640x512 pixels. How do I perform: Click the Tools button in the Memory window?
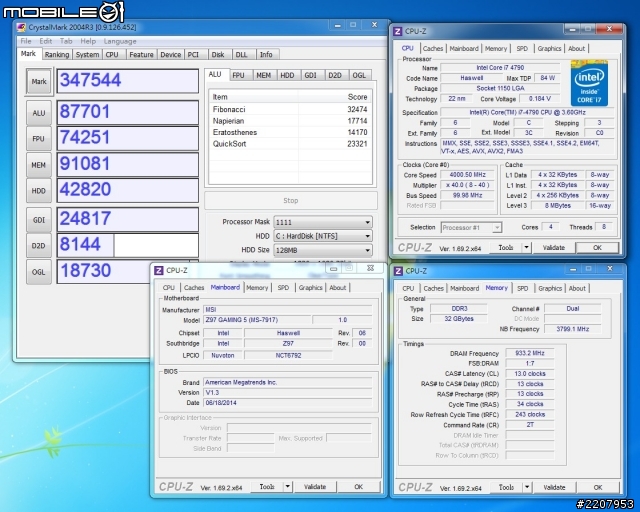coord(506,487)
